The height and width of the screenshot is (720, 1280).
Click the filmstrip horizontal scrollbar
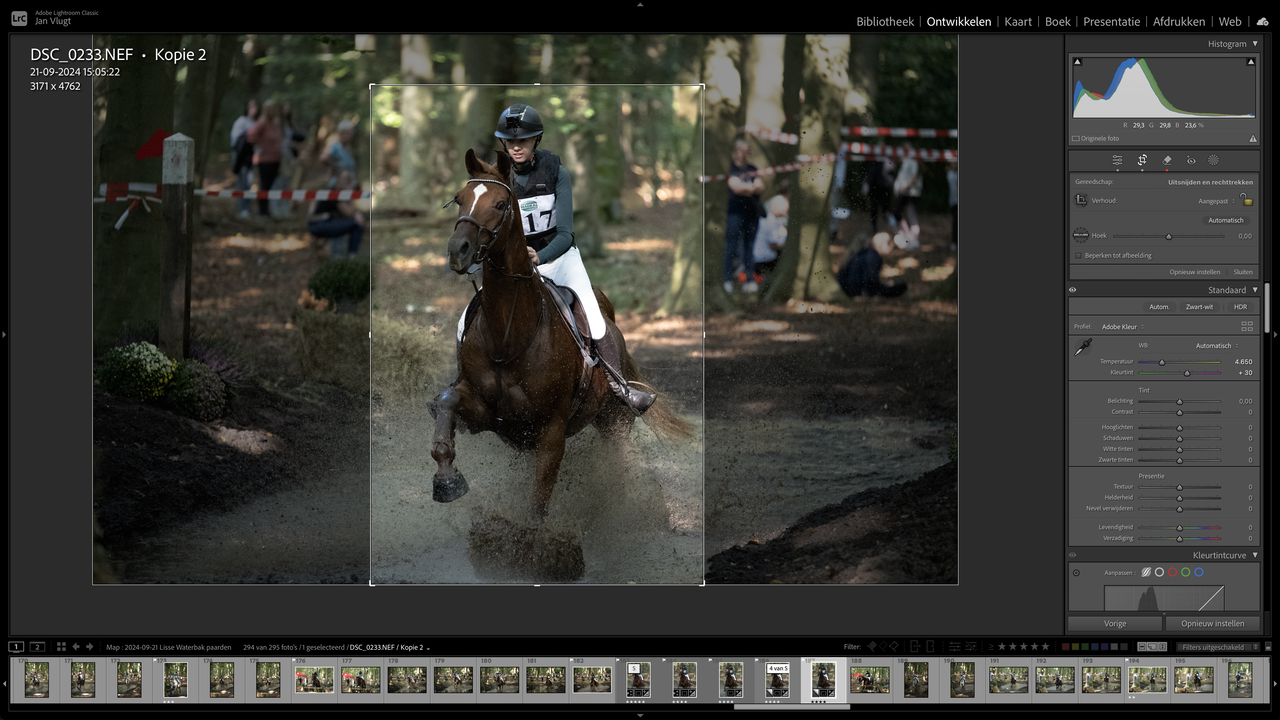pos(791,707)
